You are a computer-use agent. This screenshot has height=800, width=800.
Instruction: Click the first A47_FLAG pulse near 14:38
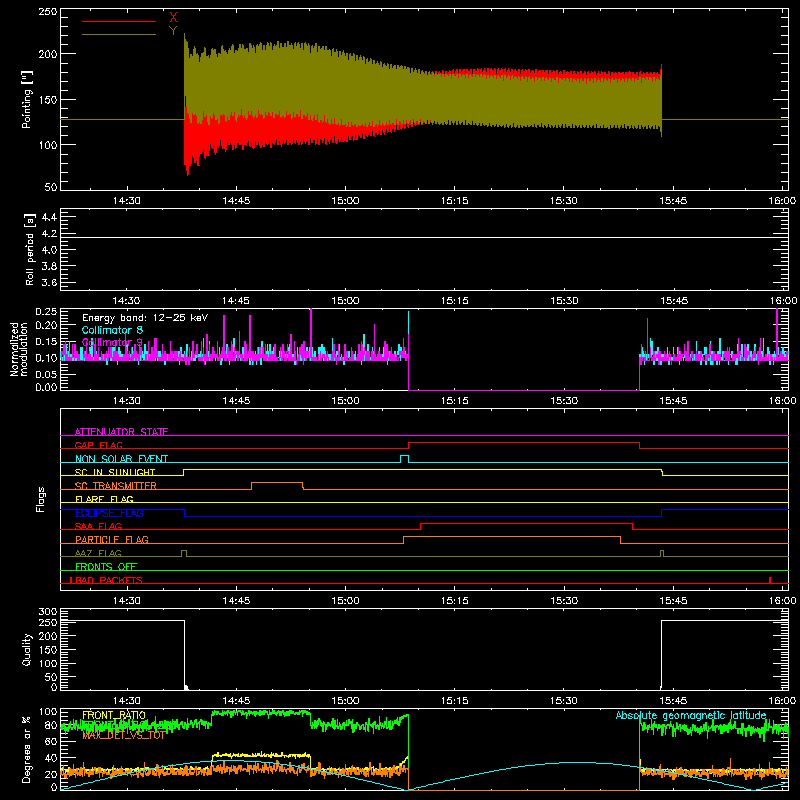[184, 551]
